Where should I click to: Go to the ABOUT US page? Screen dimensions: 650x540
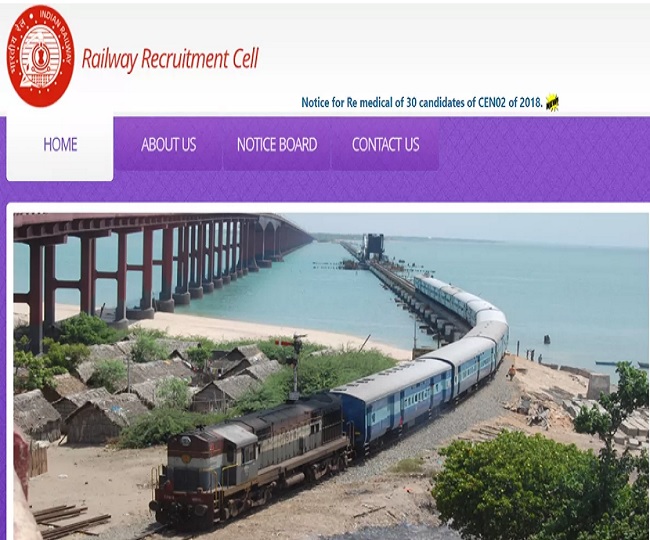(168, 145)
